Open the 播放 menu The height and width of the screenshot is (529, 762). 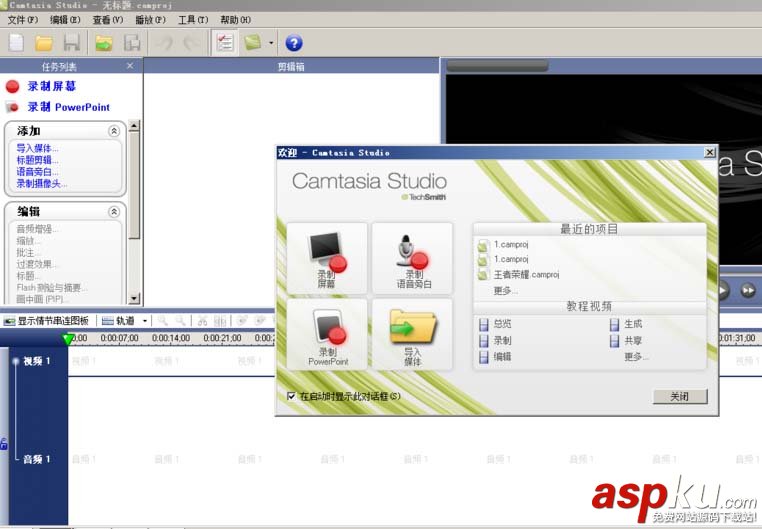coord(150,20)
